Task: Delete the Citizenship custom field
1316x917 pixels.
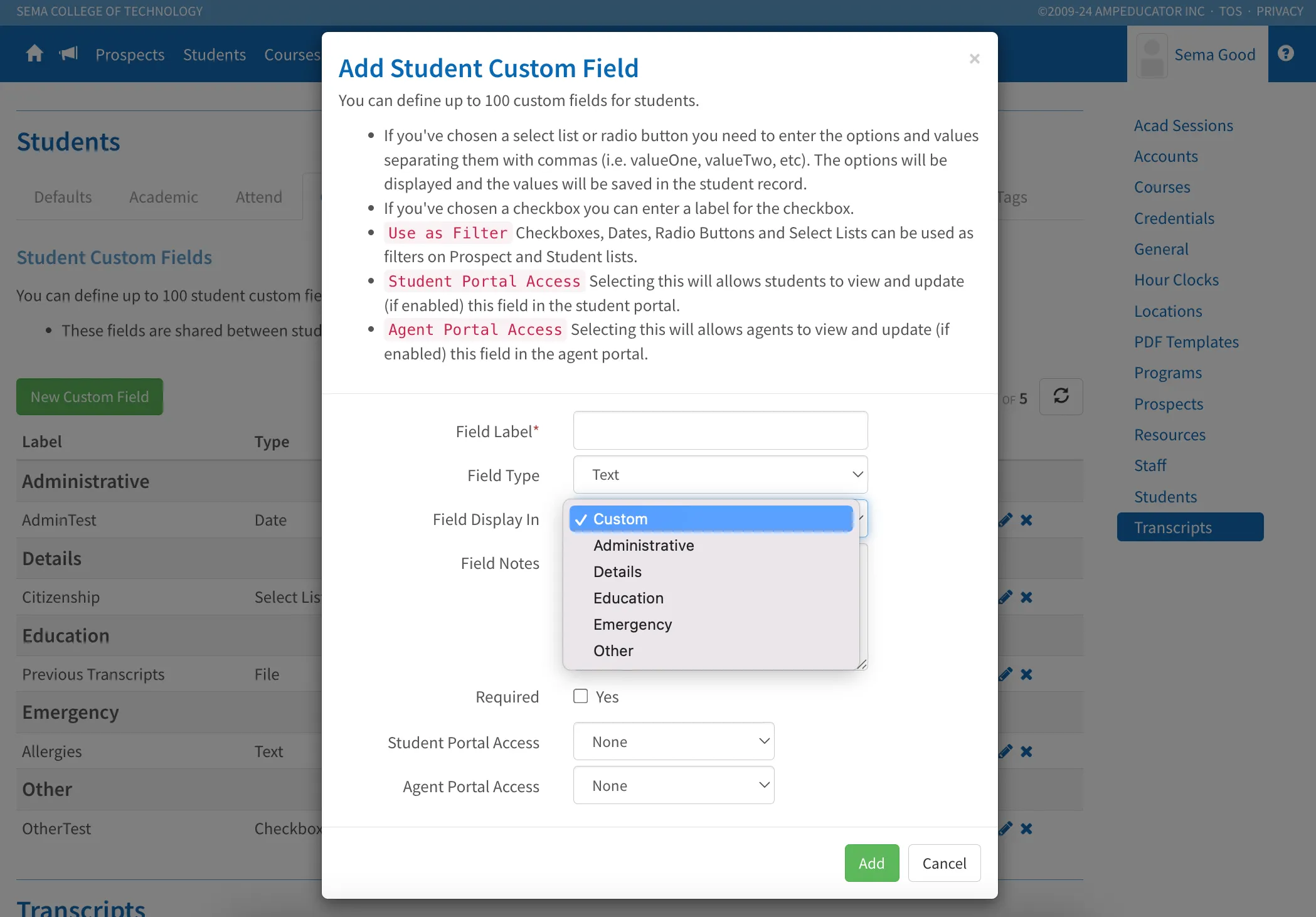Action: point(1026,597)
